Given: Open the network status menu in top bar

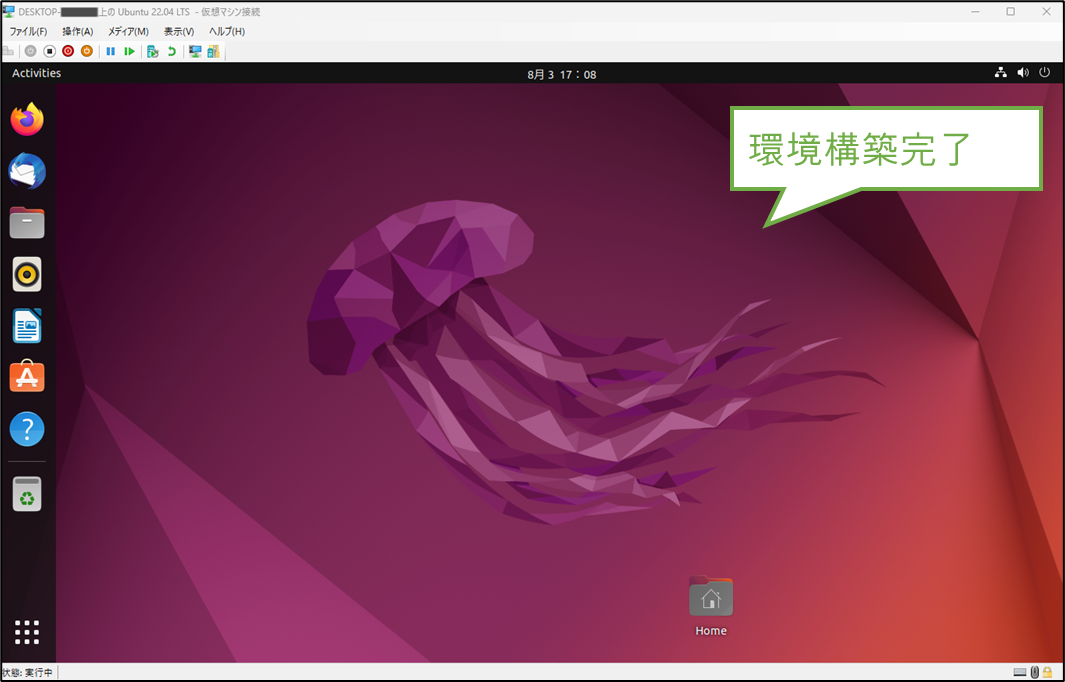Looking at the screenshot, I should coord(1000,72).
